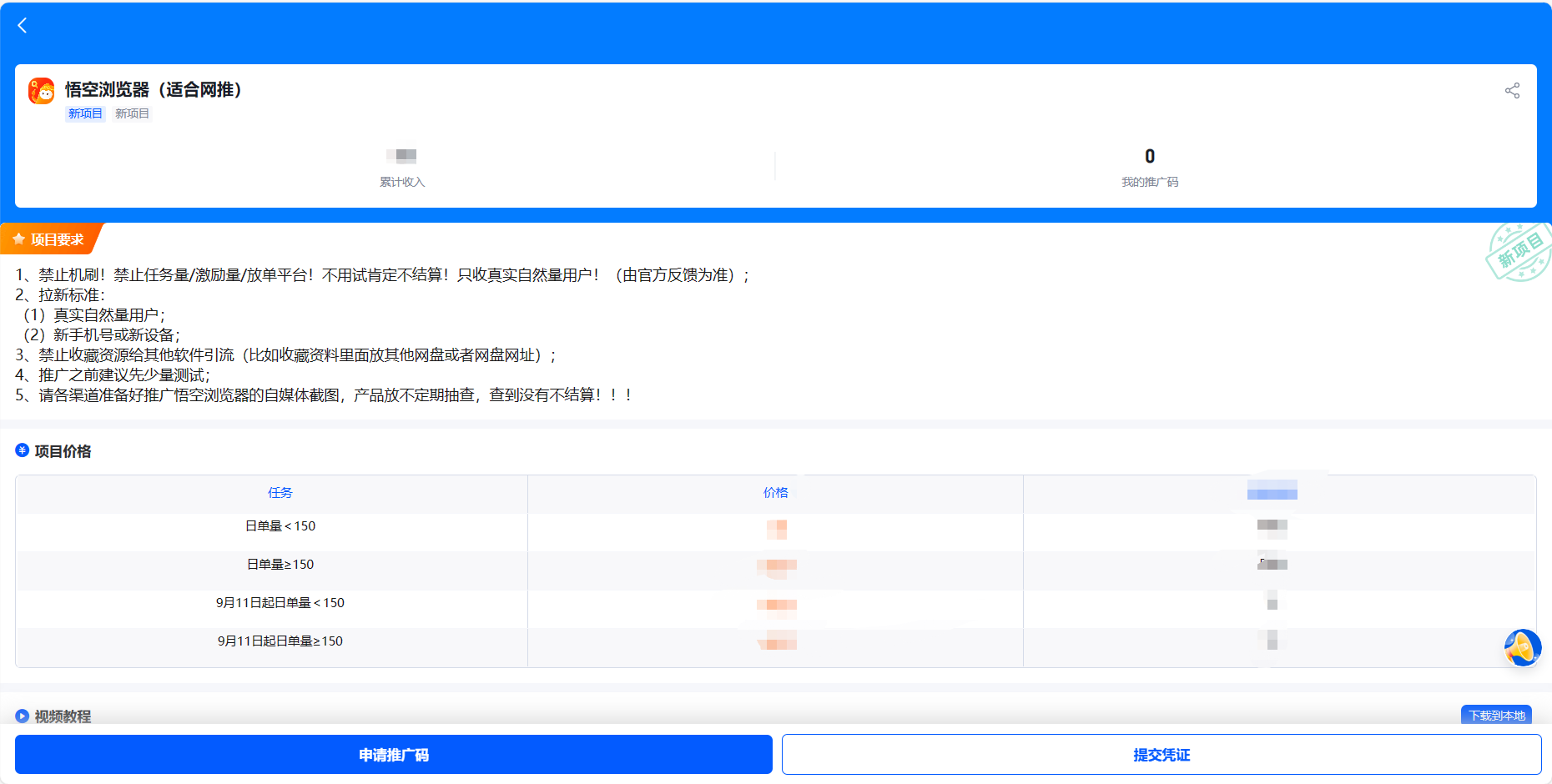
Task: Select the blue 新项目 tag
Action: 85,113
